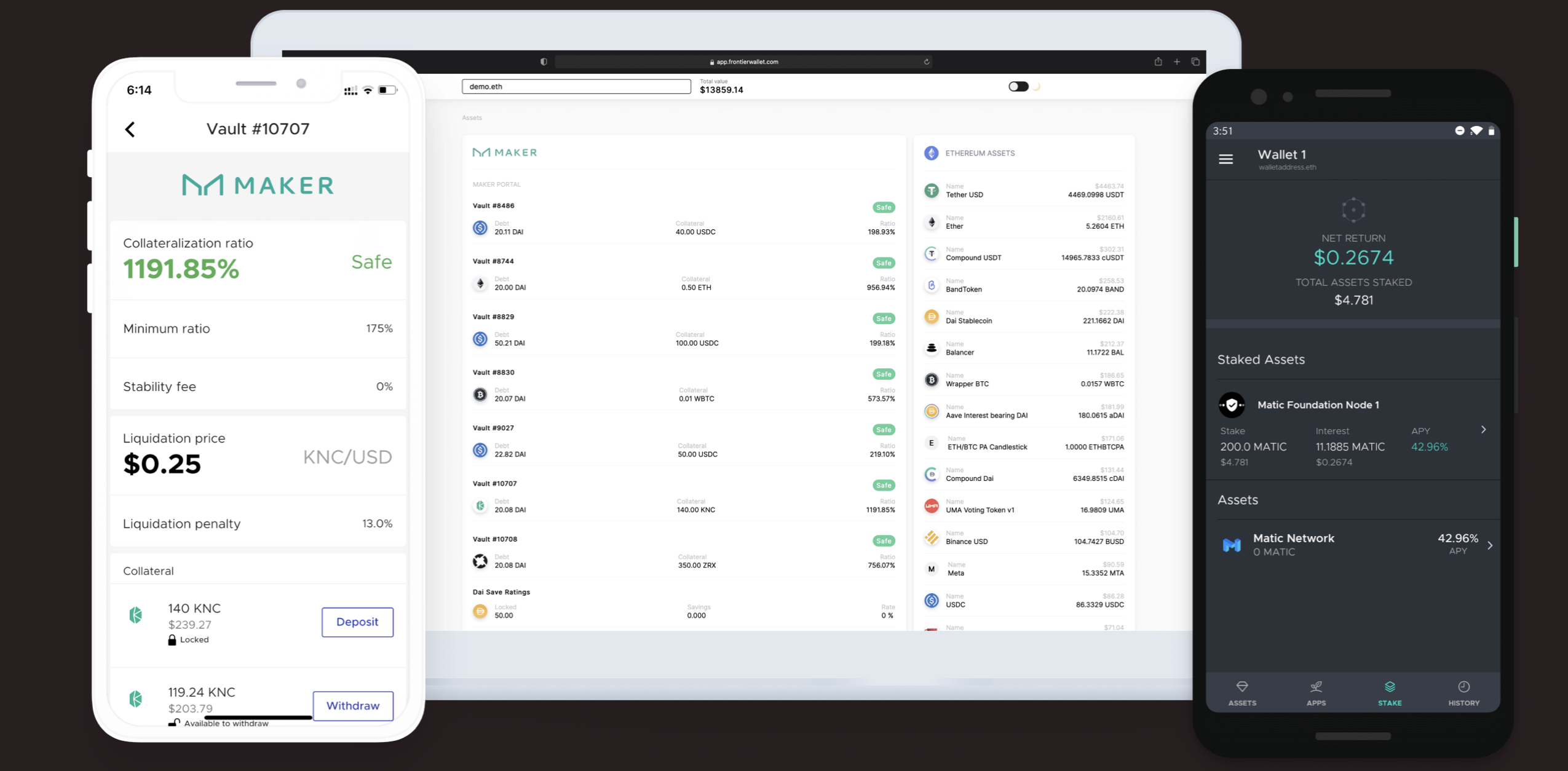The image size is (1568, 771).
Task: Tap the KNC icon beside 140 KNC
Action: (136, 615)
